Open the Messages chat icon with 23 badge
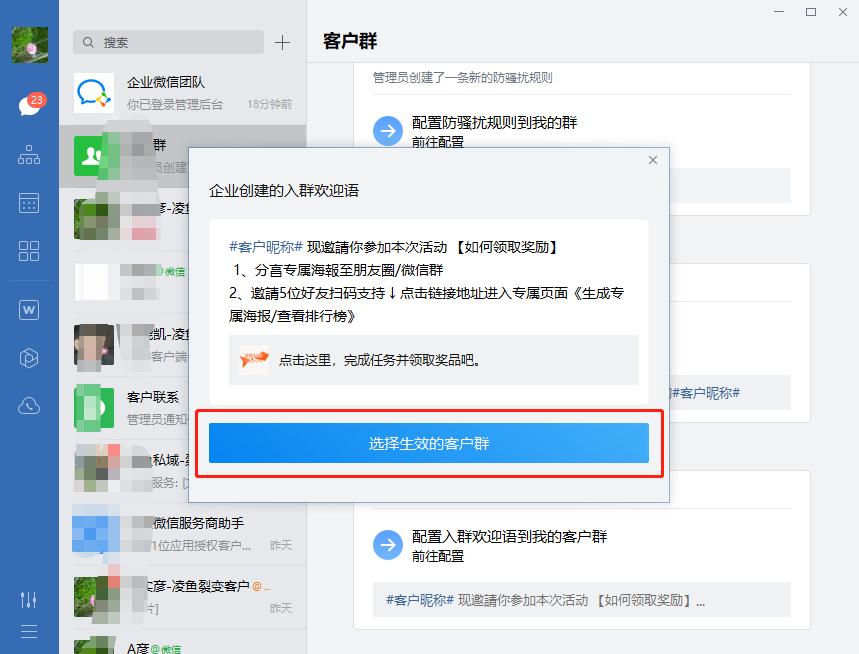Viewport: 859px width, 654px height. 29,106
